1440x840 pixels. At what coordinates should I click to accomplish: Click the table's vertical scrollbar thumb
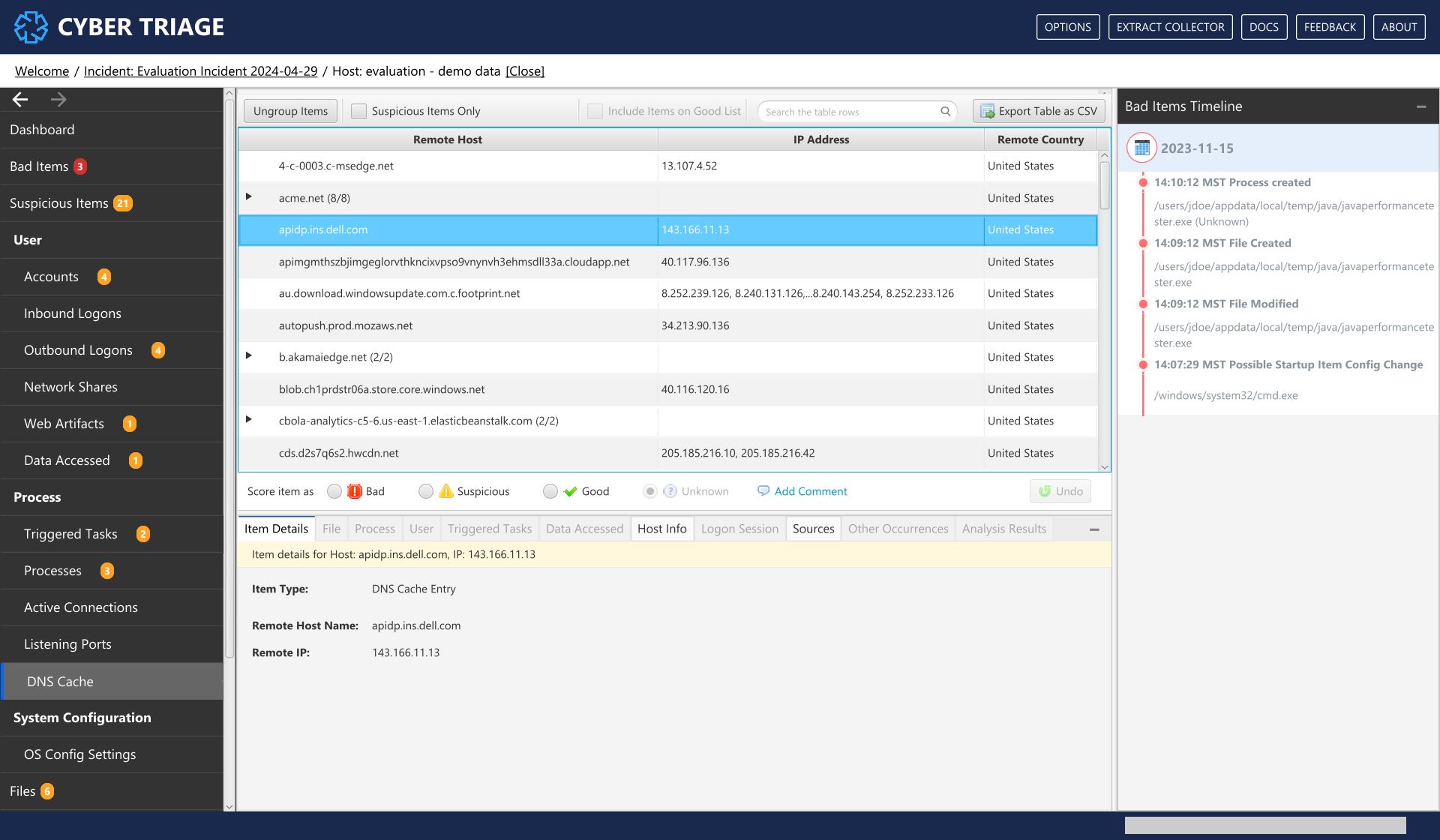(1104, 184)
